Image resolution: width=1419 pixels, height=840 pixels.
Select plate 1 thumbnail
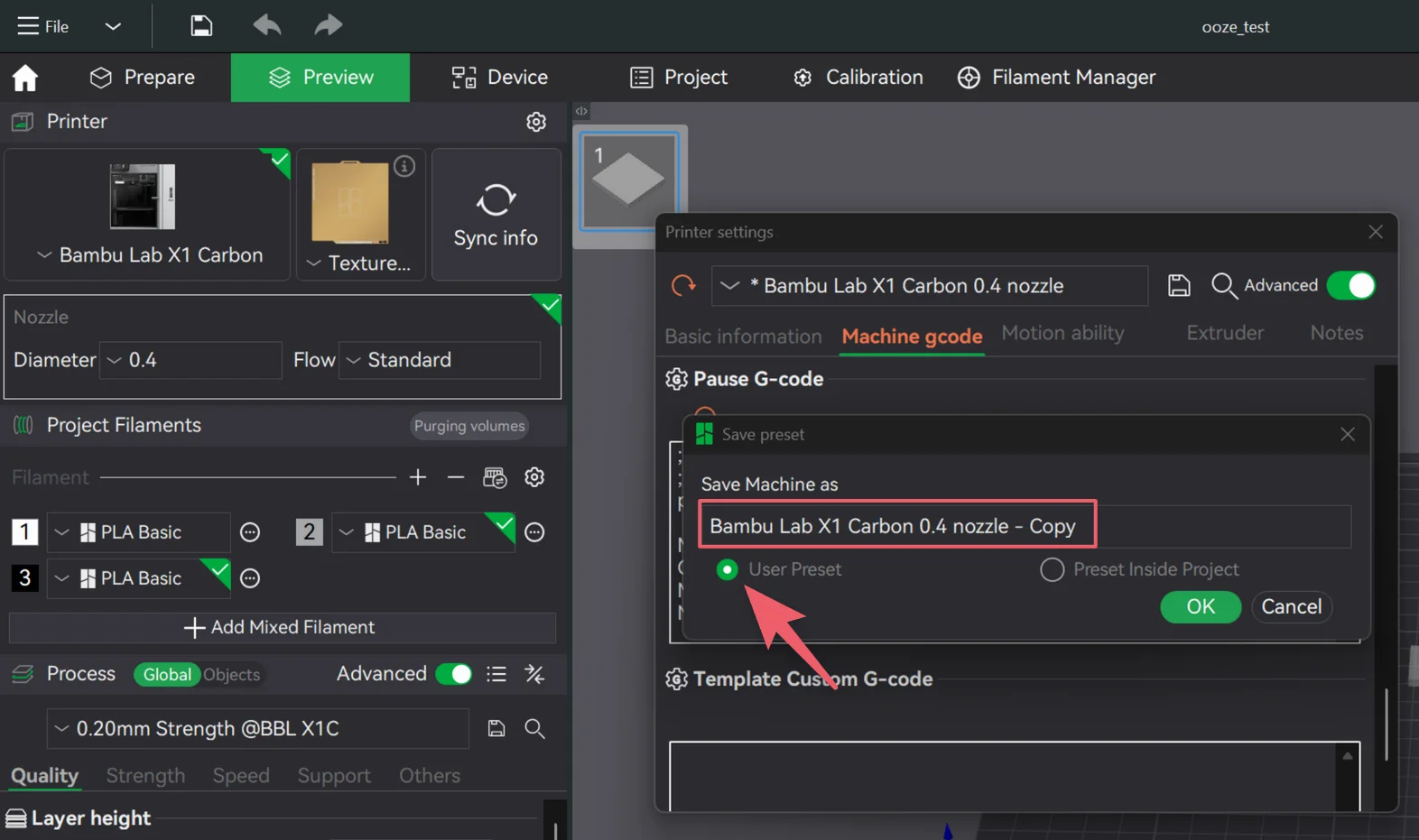pos(629,180)
